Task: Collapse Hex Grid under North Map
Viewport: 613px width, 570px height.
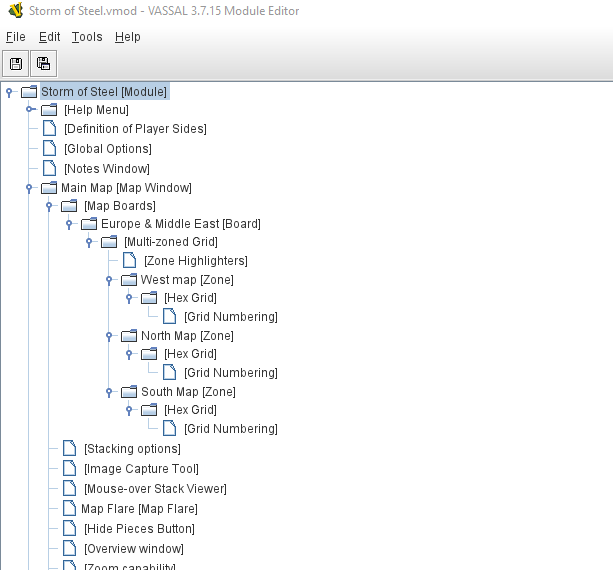Action: (129, 354)
